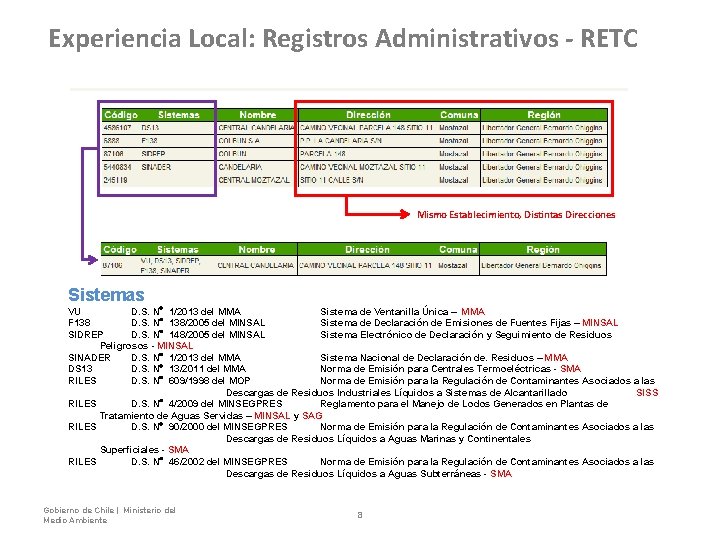Click red caption 'Mismo Establecimiento, Distintas Direcciones'

tap(516, 214)
